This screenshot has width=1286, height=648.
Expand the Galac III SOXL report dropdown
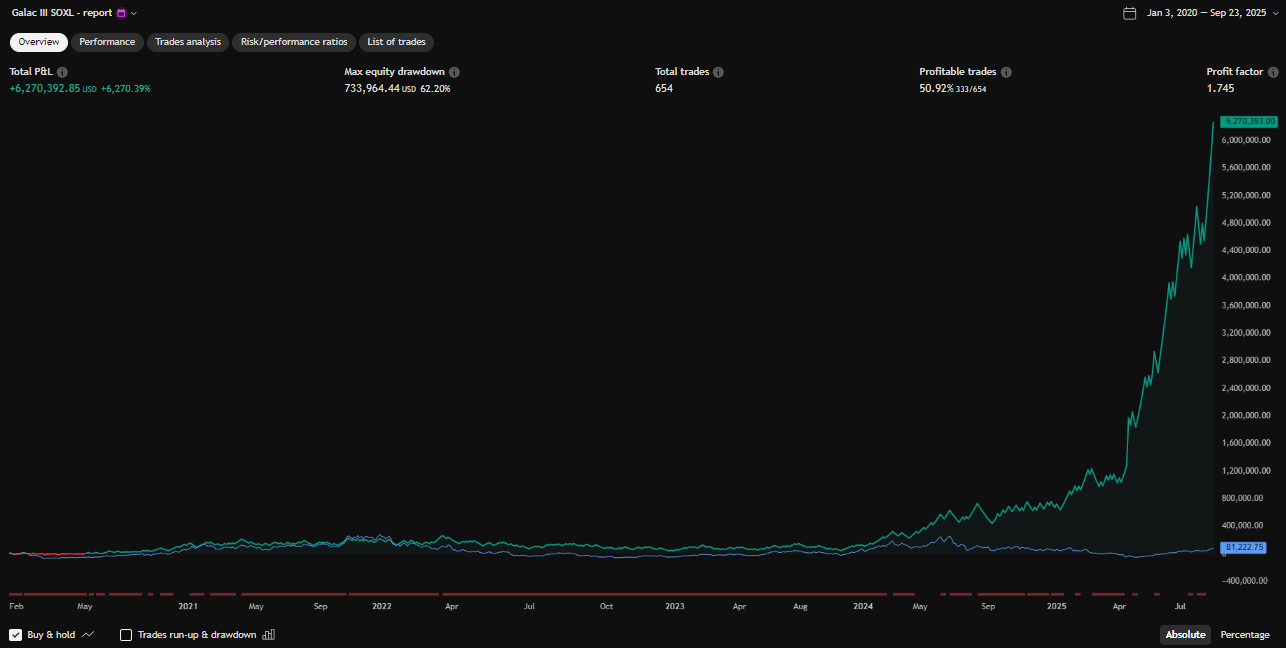(134, 13)
